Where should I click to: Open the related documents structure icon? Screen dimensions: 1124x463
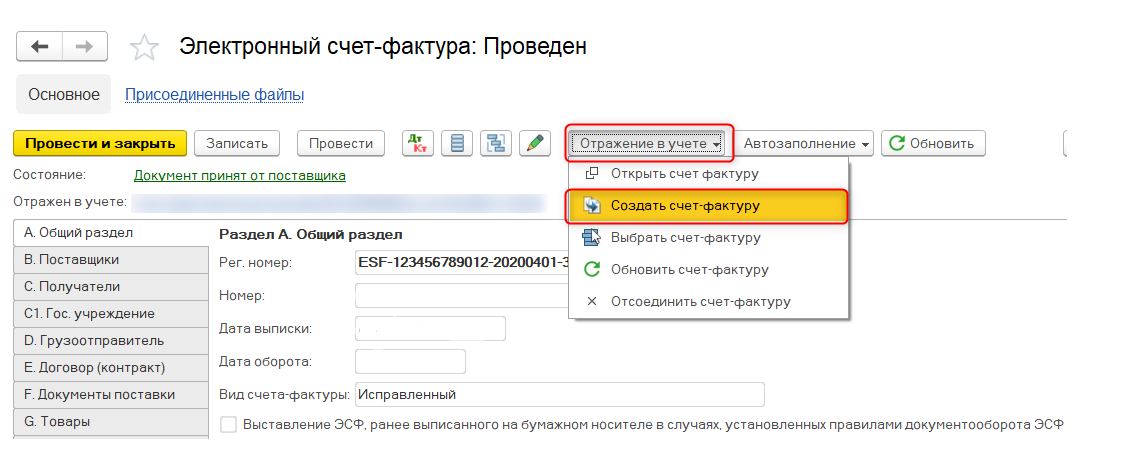coord(496,143)
